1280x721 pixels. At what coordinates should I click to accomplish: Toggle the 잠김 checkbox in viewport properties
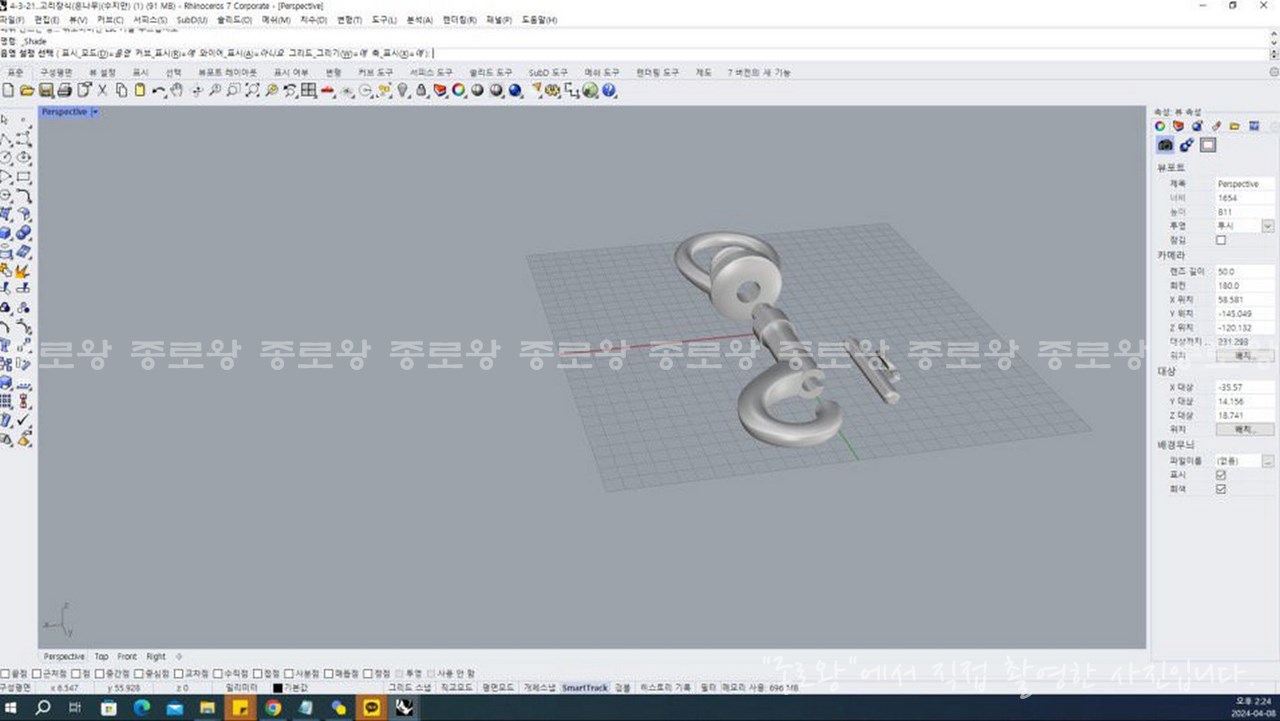1221,240
